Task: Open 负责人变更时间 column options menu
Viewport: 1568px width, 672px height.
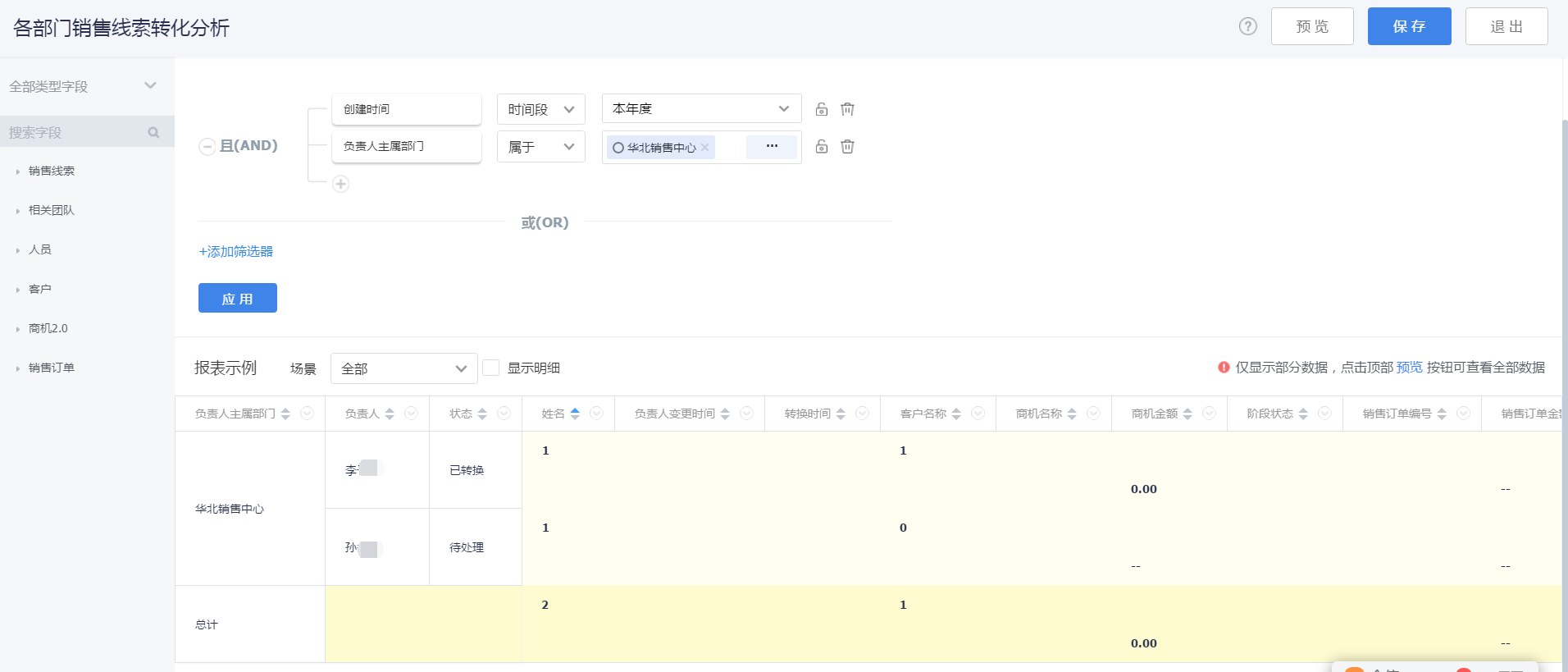Action: coord(747,413)
